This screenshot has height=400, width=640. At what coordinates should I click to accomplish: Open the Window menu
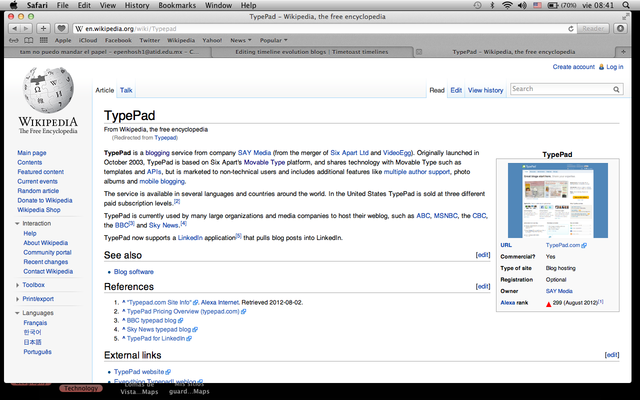[218, 5]
